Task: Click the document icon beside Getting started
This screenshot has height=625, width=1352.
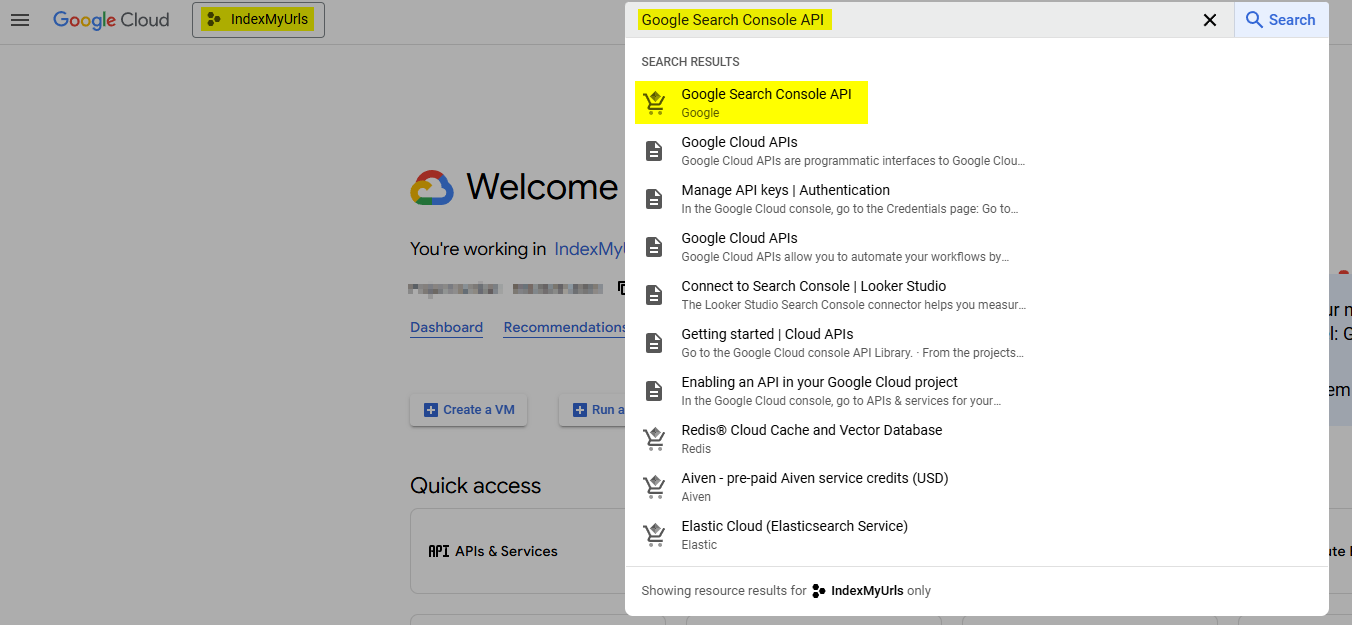Action: pyautogui.click(x=654, y=343)
